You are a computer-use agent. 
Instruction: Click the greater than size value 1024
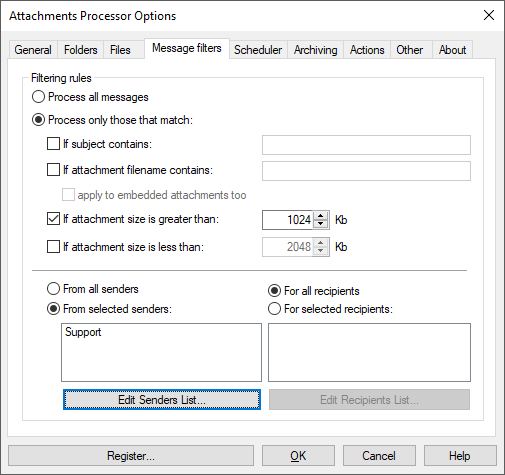point(288,220)
